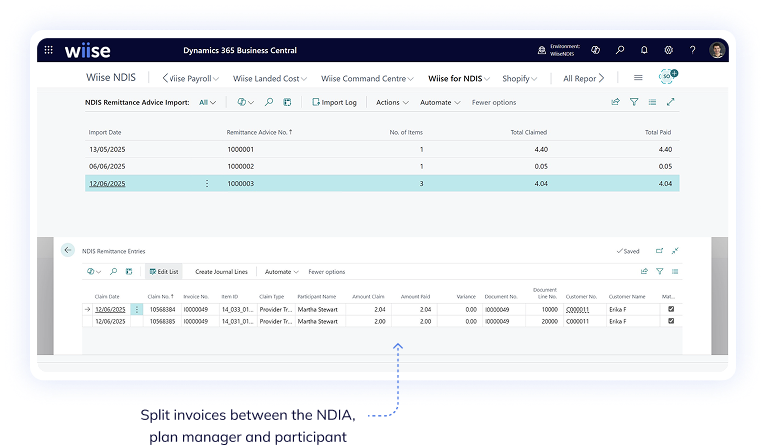Show more options for 12/06/2025 import row
This screenshot has width=766, height=448.
pos(207,183)
